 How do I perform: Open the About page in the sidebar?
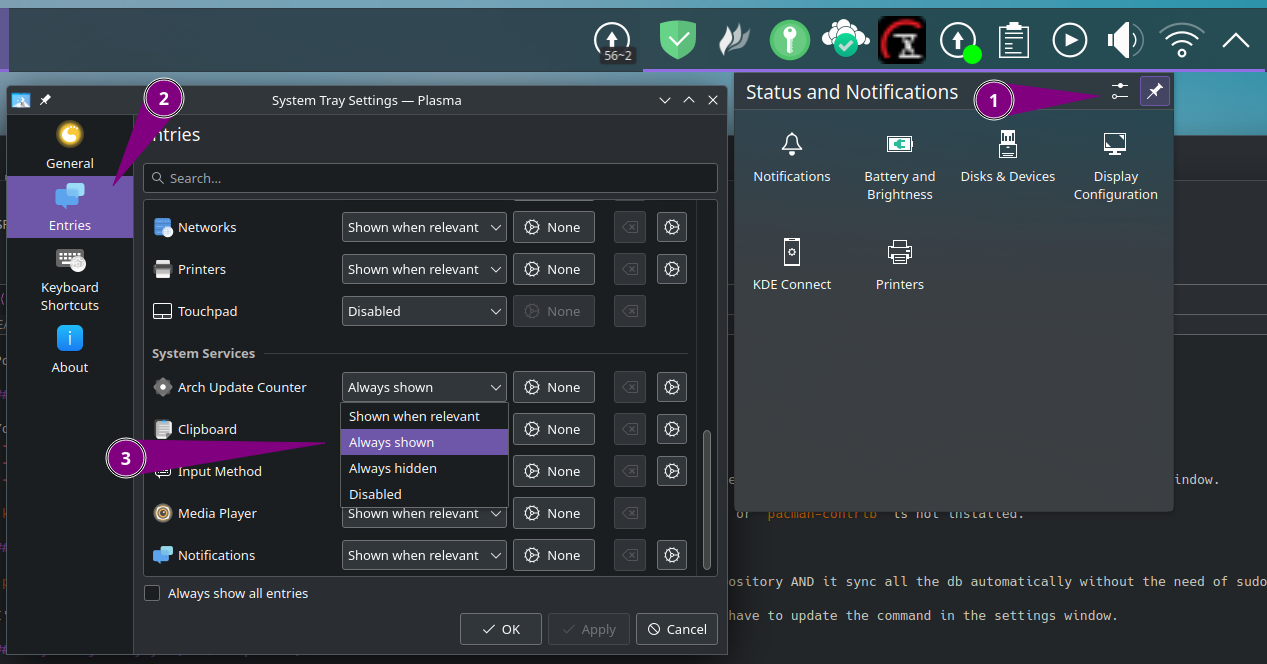point(70,349)
